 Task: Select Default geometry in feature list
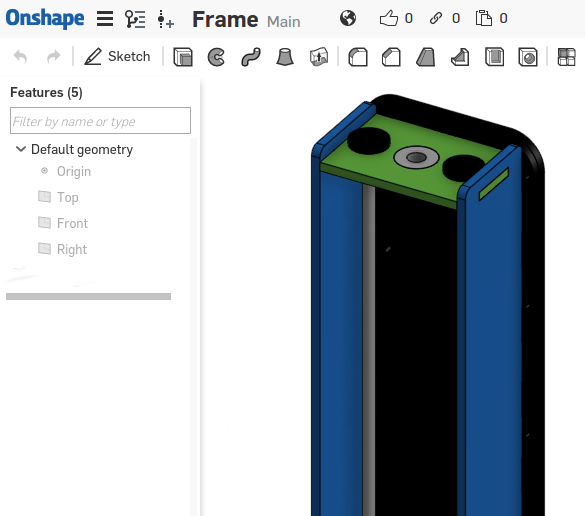tap(82, 149)
